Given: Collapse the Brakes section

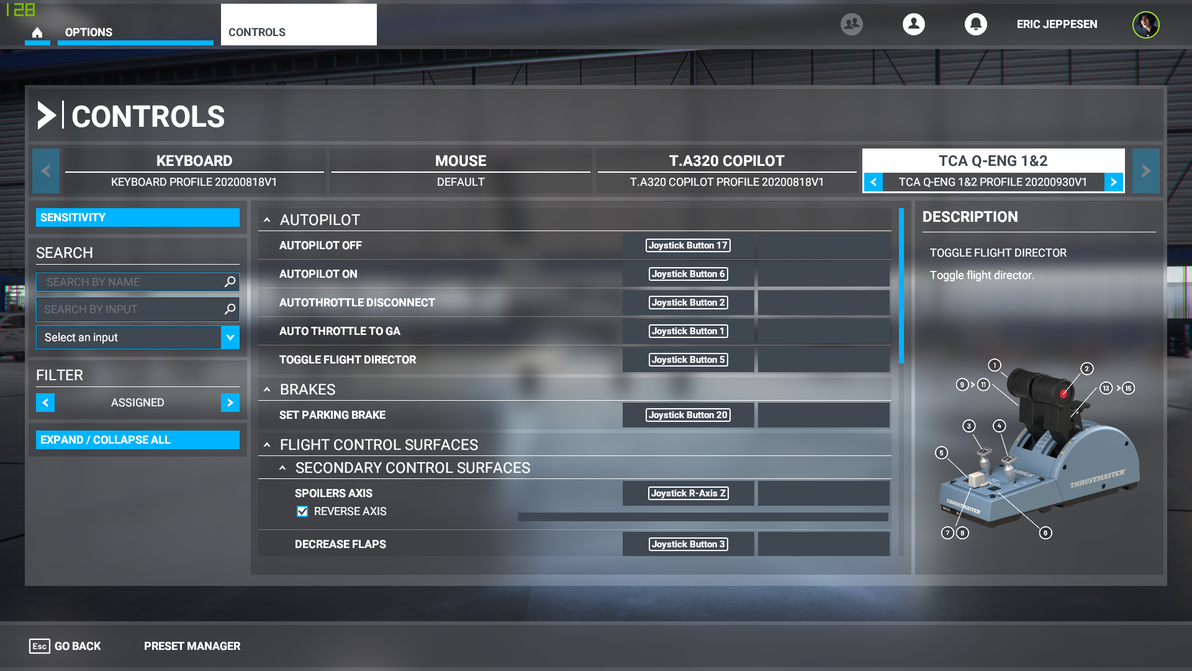Looking at the screenshot, I should 267,389.
